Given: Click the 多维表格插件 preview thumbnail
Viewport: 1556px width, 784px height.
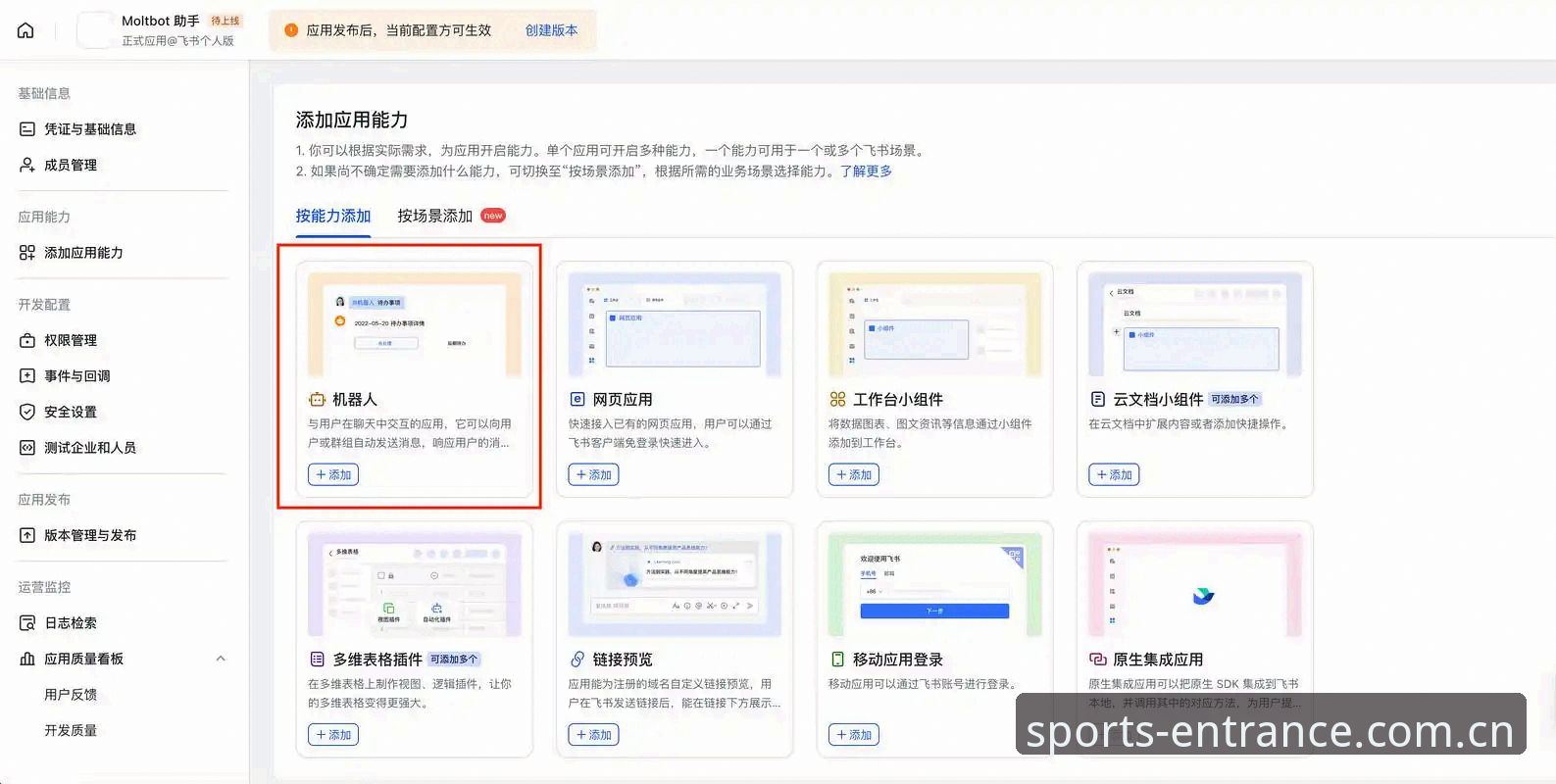Looking at the screenshot, I should pos(415,584).
